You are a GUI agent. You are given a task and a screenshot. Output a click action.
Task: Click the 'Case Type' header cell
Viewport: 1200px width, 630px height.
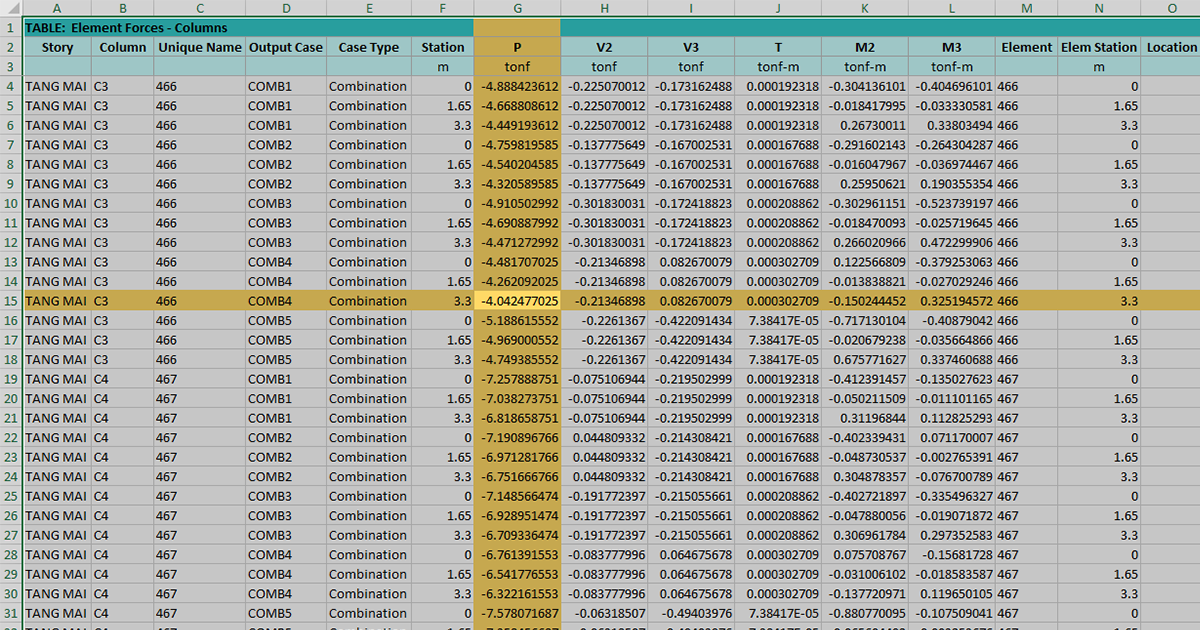tap(369, 47)
